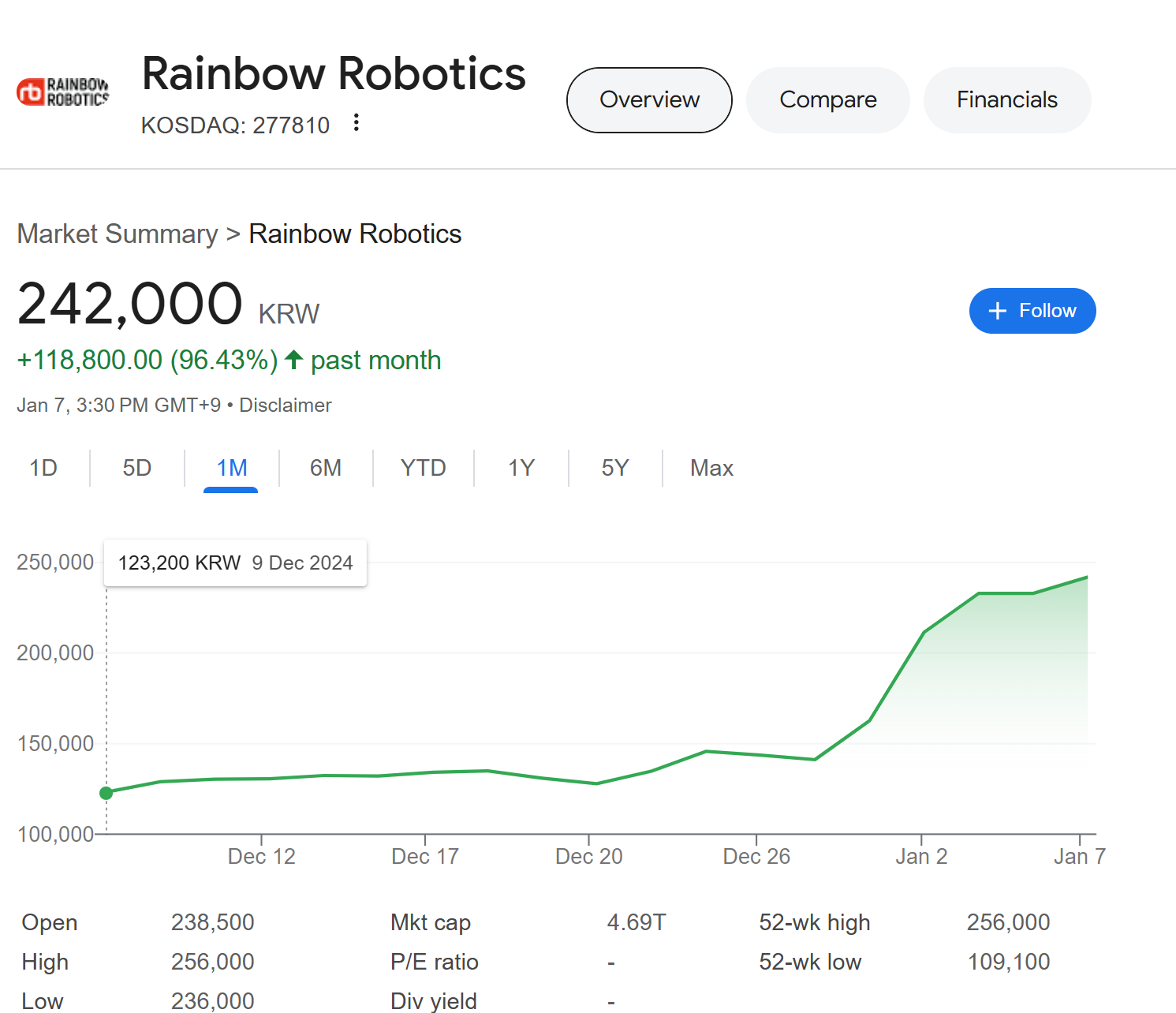Click the 52-wk high value 256,000
The image size is (1176, 1013).
[1009, 922]
